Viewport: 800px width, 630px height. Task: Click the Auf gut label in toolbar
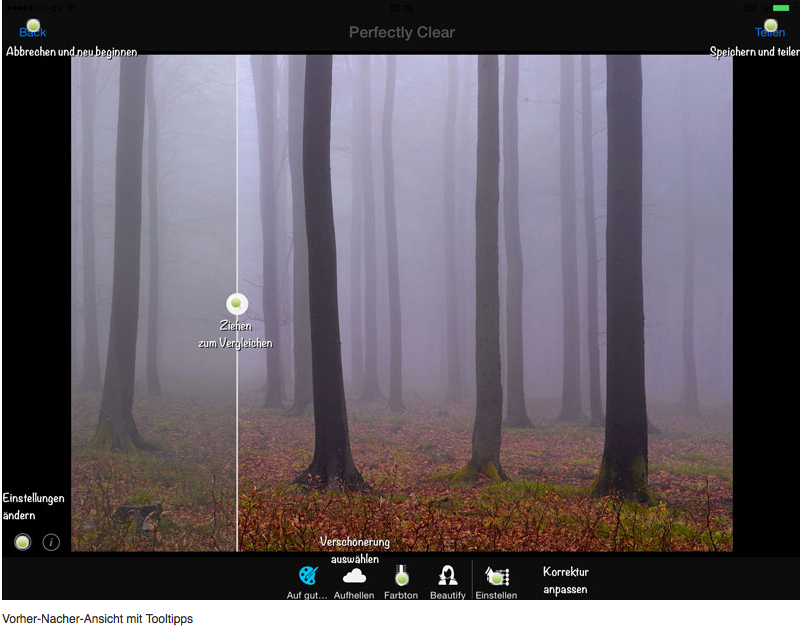(307, 596)
